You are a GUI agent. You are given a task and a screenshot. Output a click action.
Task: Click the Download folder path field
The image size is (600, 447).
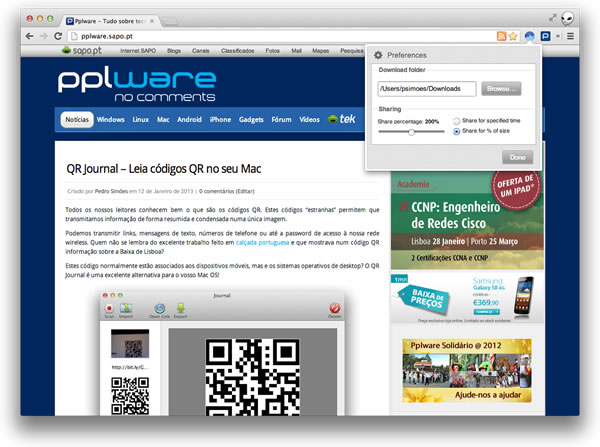427,89
